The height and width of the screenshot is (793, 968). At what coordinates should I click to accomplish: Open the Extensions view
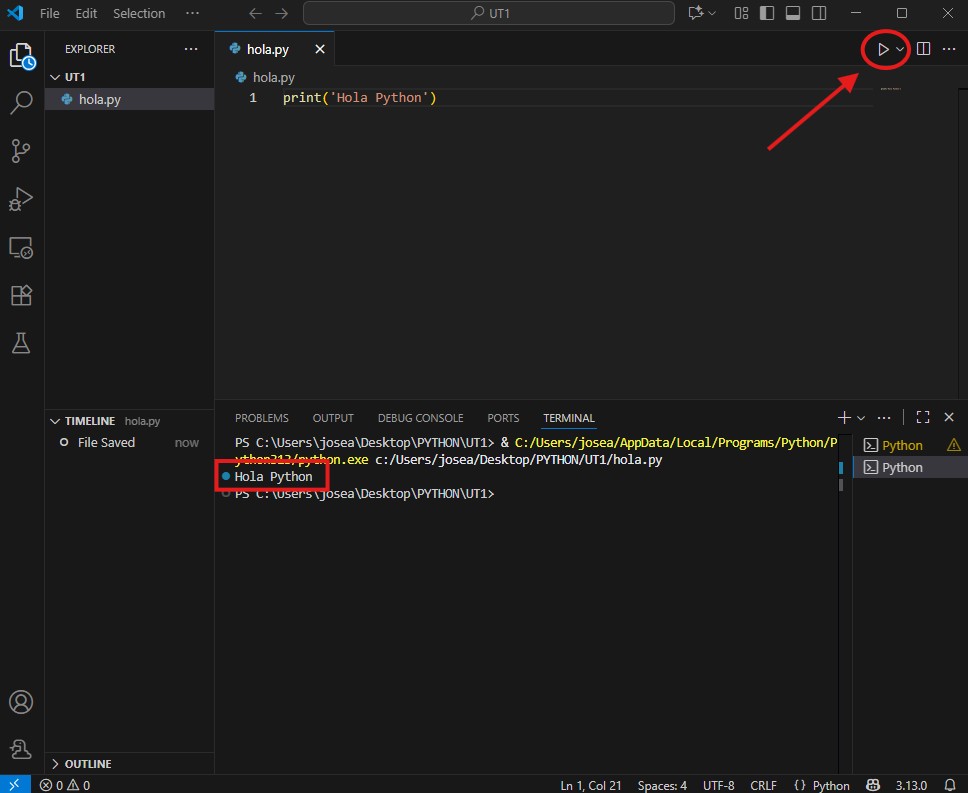pyautogui.click(x=22, y=295)
